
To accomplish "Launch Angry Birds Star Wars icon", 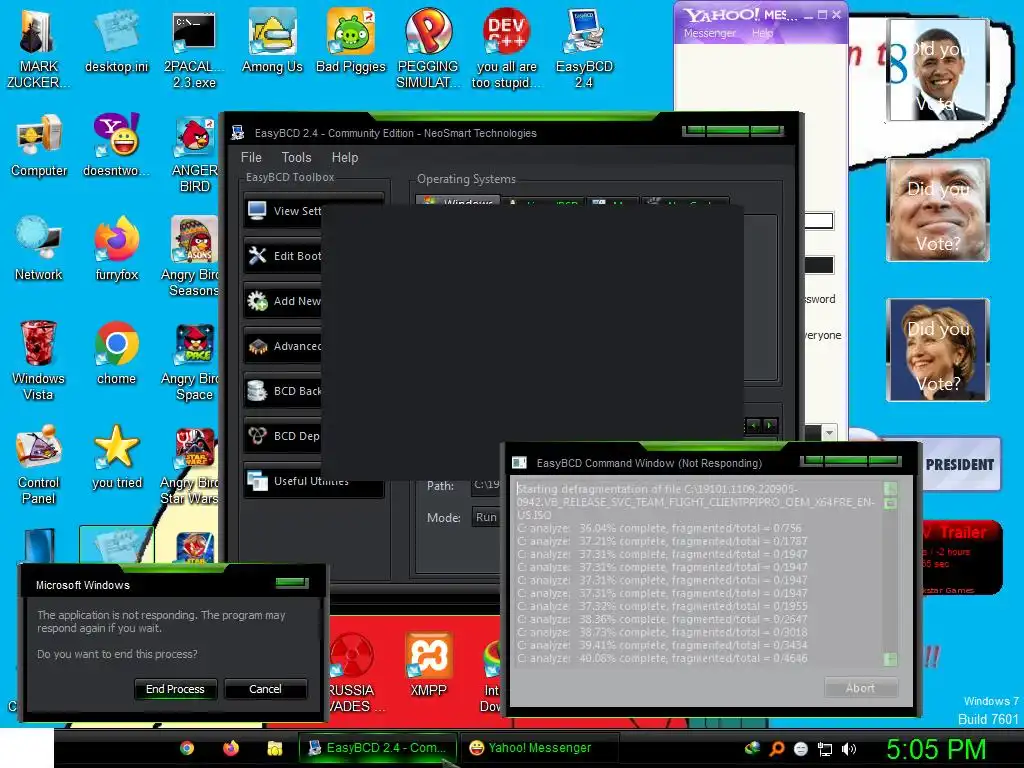I will (191, 465).
